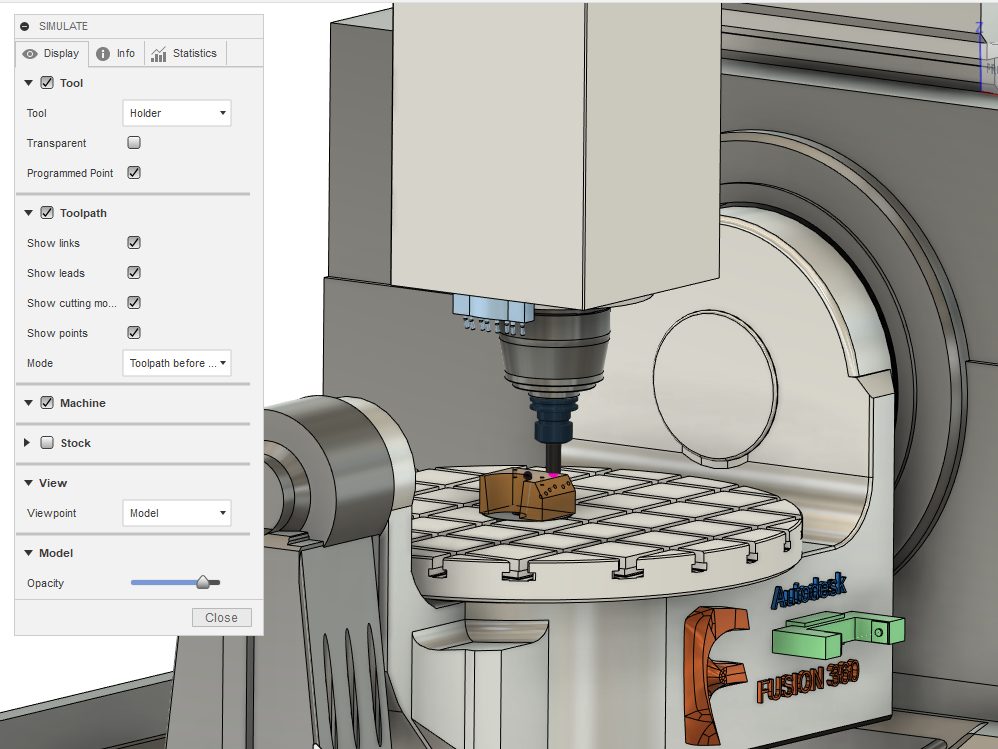Open the Tool dropdown showing Holder
The height and width of the screenshot is (749, 998).
pyautogui.click(x=176, y=113)
